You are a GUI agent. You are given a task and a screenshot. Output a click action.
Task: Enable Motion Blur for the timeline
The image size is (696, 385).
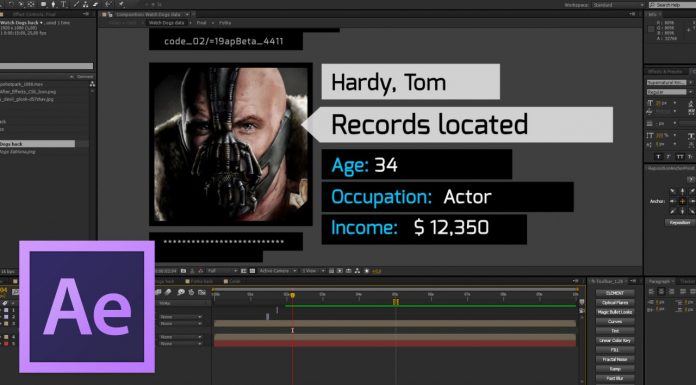[x=168, y=292]
